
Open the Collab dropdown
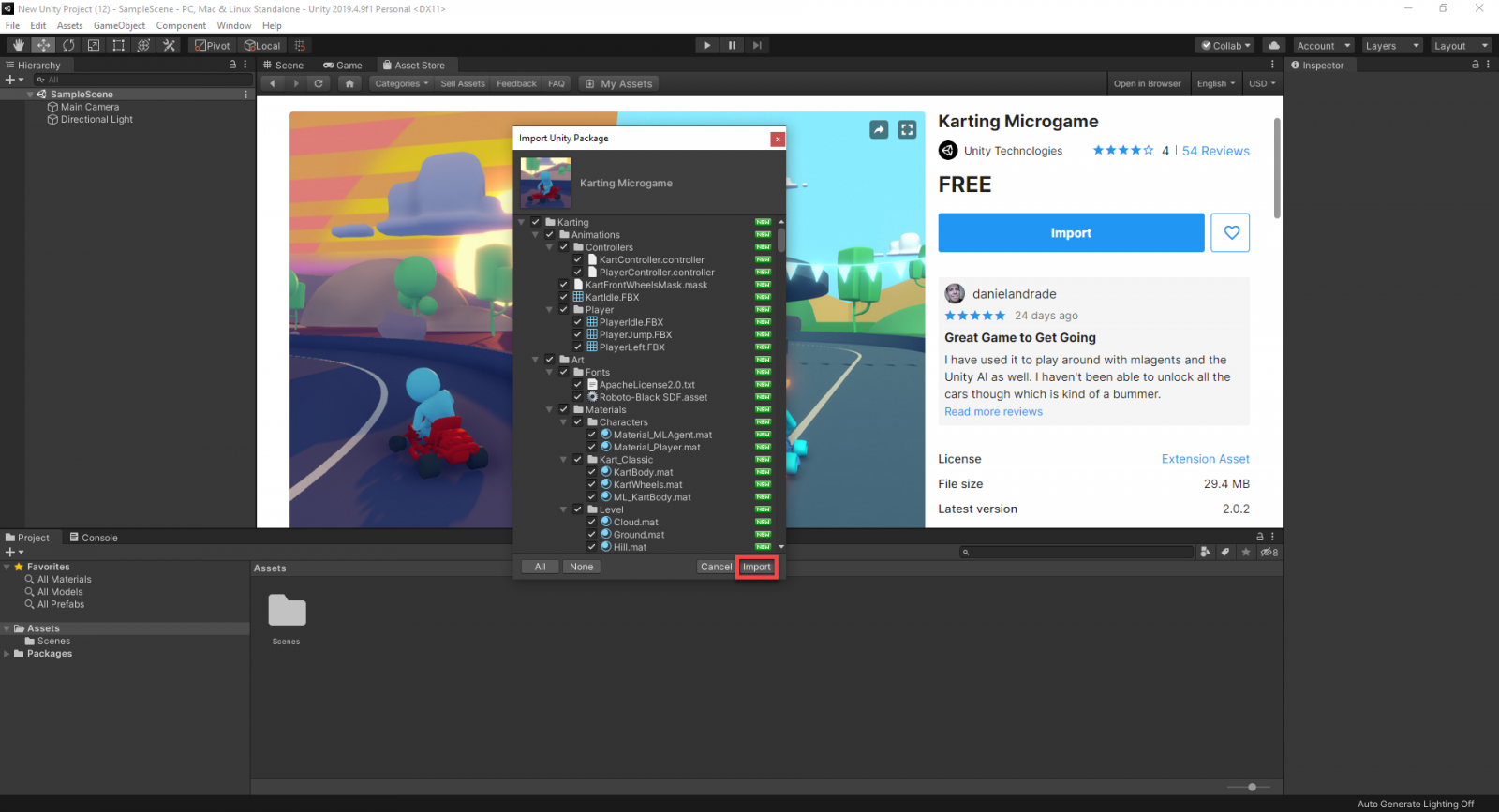coord(1226,45)
